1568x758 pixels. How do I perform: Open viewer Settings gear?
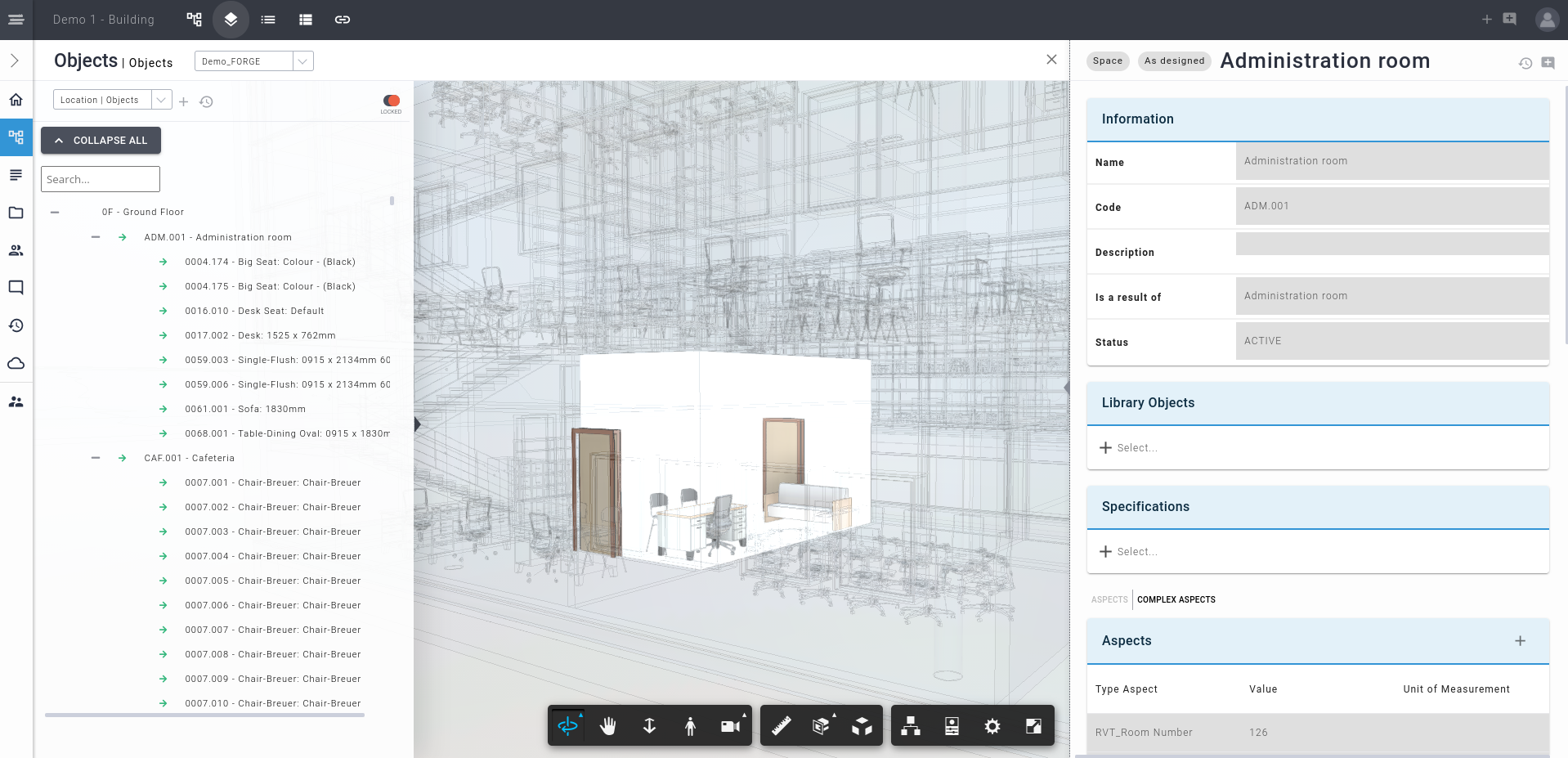tap(992, 725)
